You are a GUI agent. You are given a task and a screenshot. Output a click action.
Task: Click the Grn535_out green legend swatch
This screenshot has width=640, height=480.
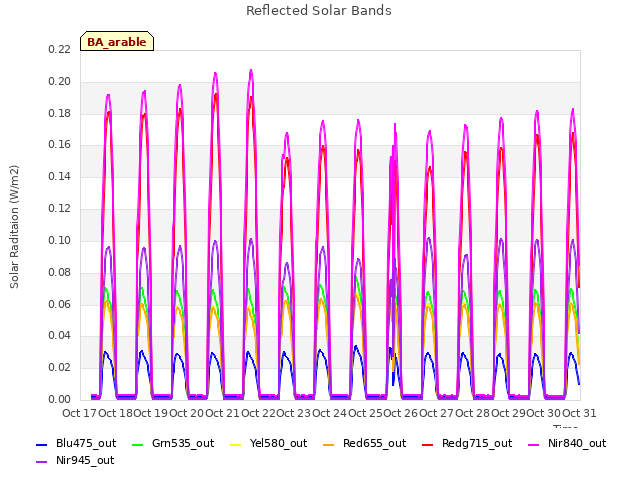click(x=138, y=445)
